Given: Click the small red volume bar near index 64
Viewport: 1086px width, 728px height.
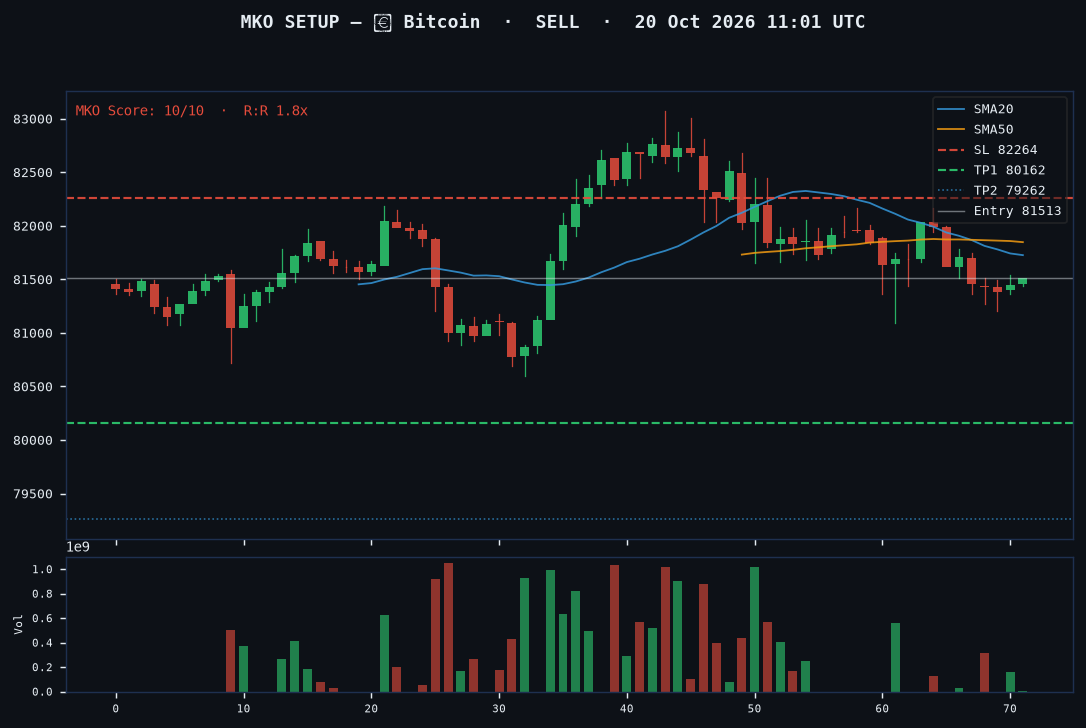Looking at the screenshot, I should point(934,684).
